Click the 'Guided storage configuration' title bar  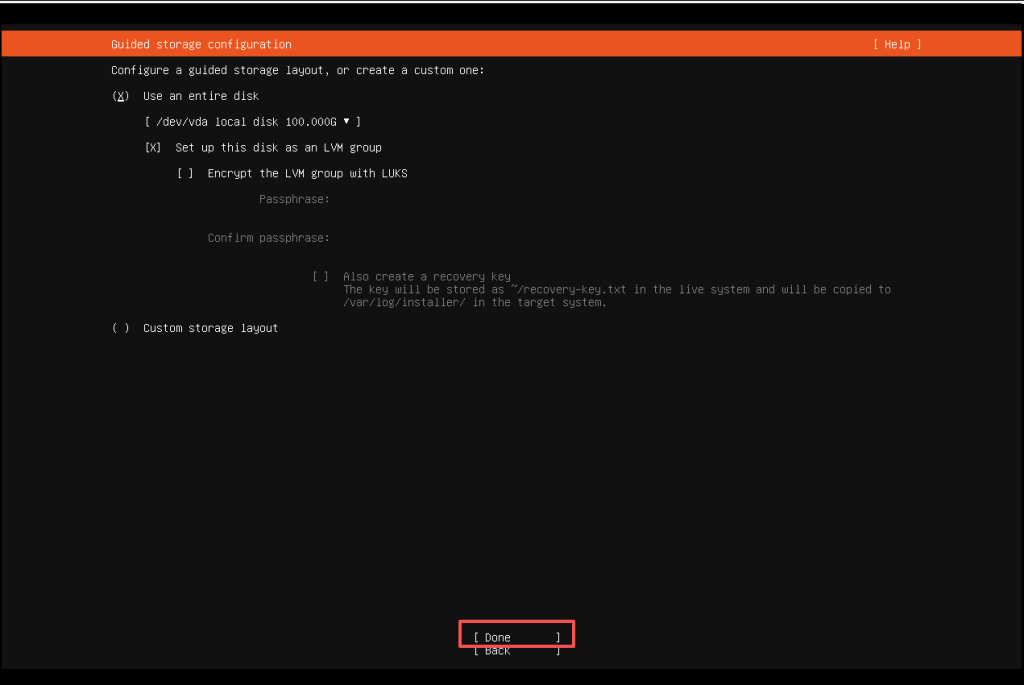click(x=200, y=43)
